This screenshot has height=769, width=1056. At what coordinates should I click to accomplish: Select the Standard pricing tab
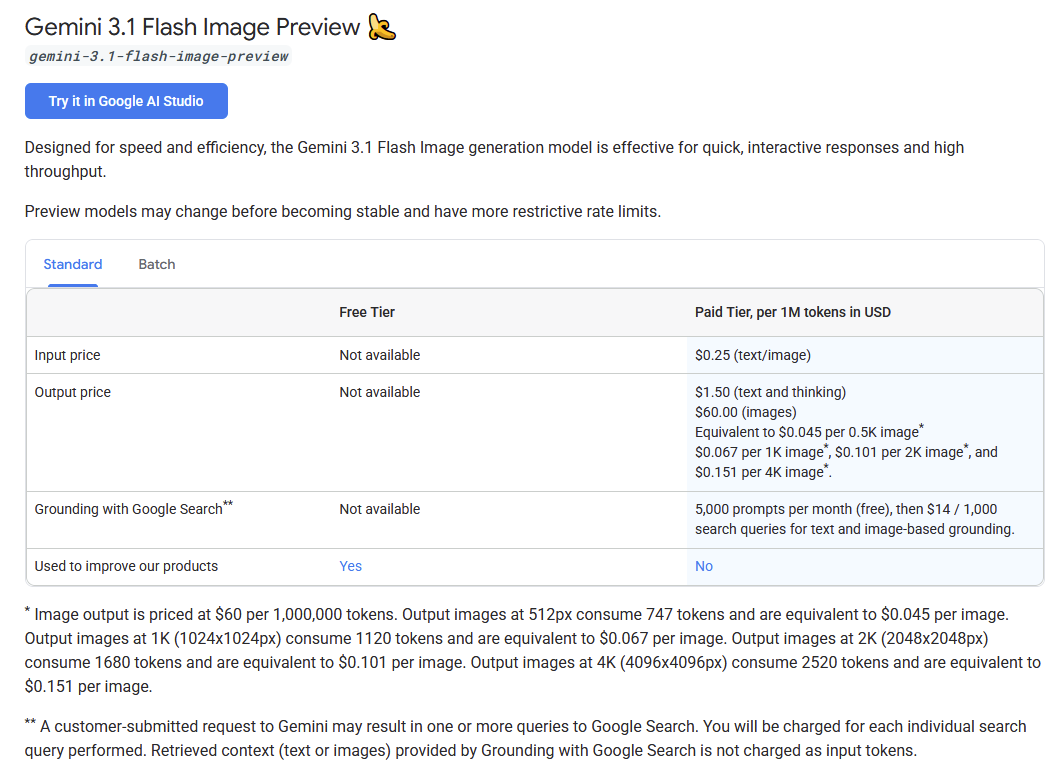click(73, 265)
